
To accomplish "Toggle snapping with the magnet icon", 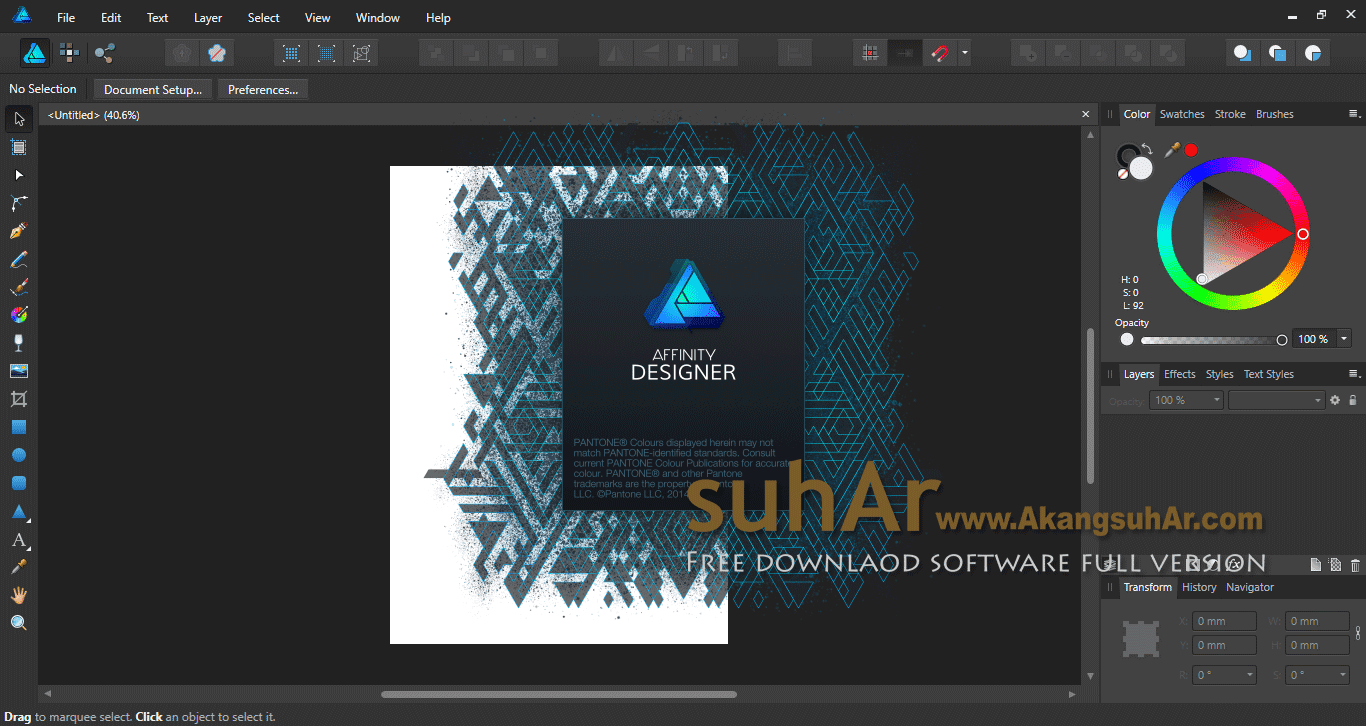I will click(939, 53).
